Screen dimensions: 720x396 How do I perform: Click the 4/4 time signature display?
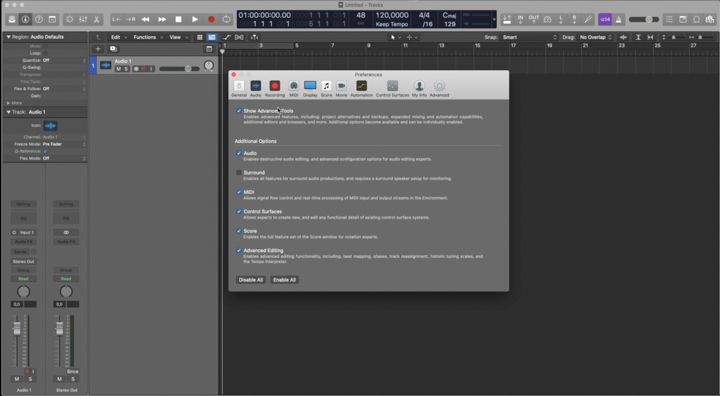424,15
